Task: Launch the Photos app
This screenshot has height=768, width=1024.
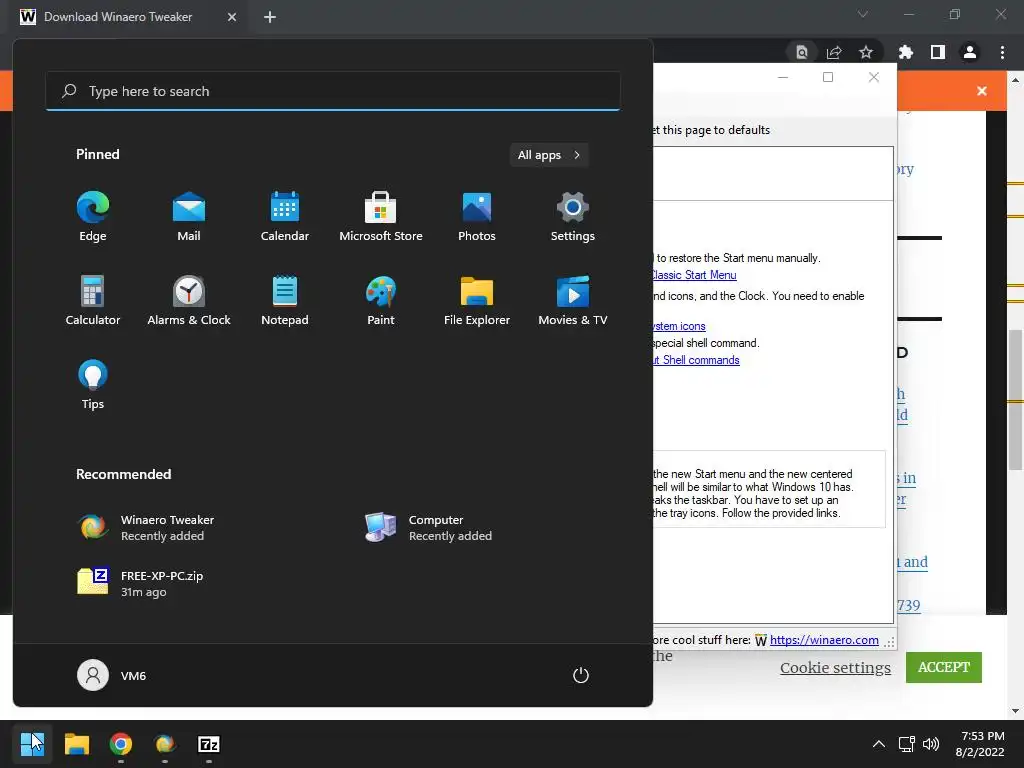Action: [477, 217]
